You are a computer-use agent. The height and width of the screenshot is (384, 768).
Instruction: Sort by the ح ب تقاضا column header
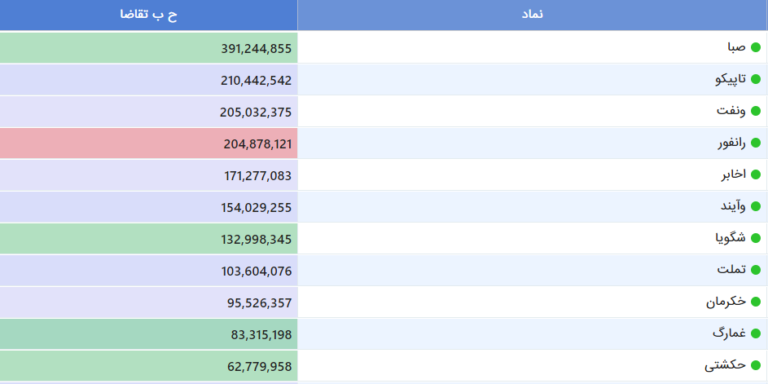tap(148, 15)
